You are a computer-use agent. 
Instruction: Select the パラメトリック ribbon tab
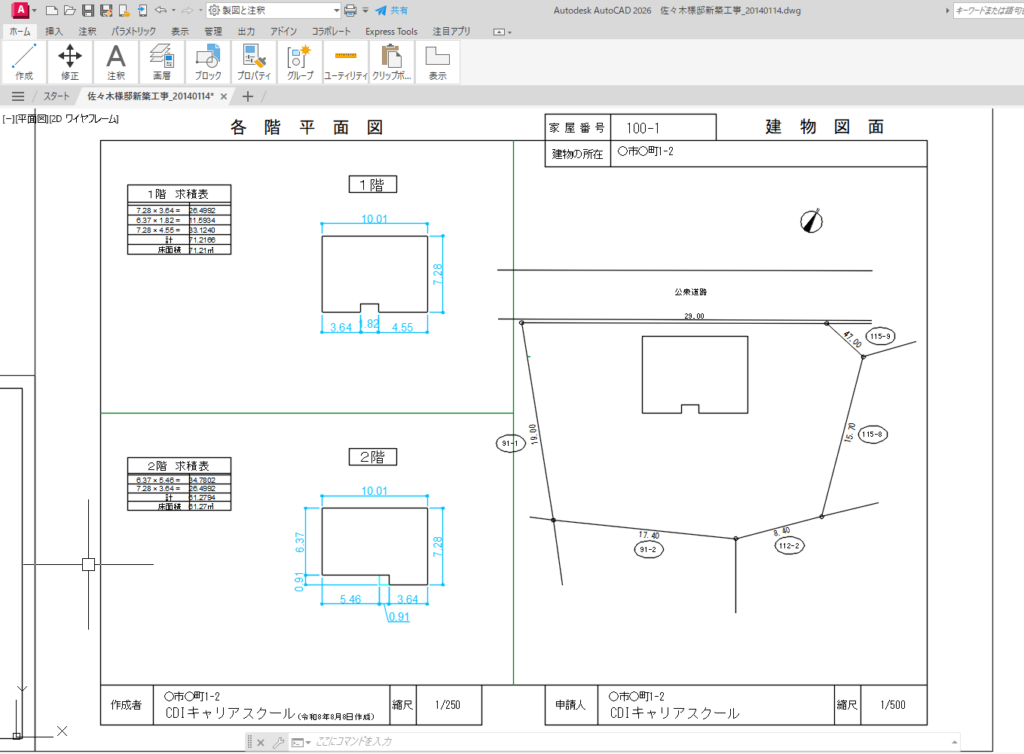click(133, 31)
